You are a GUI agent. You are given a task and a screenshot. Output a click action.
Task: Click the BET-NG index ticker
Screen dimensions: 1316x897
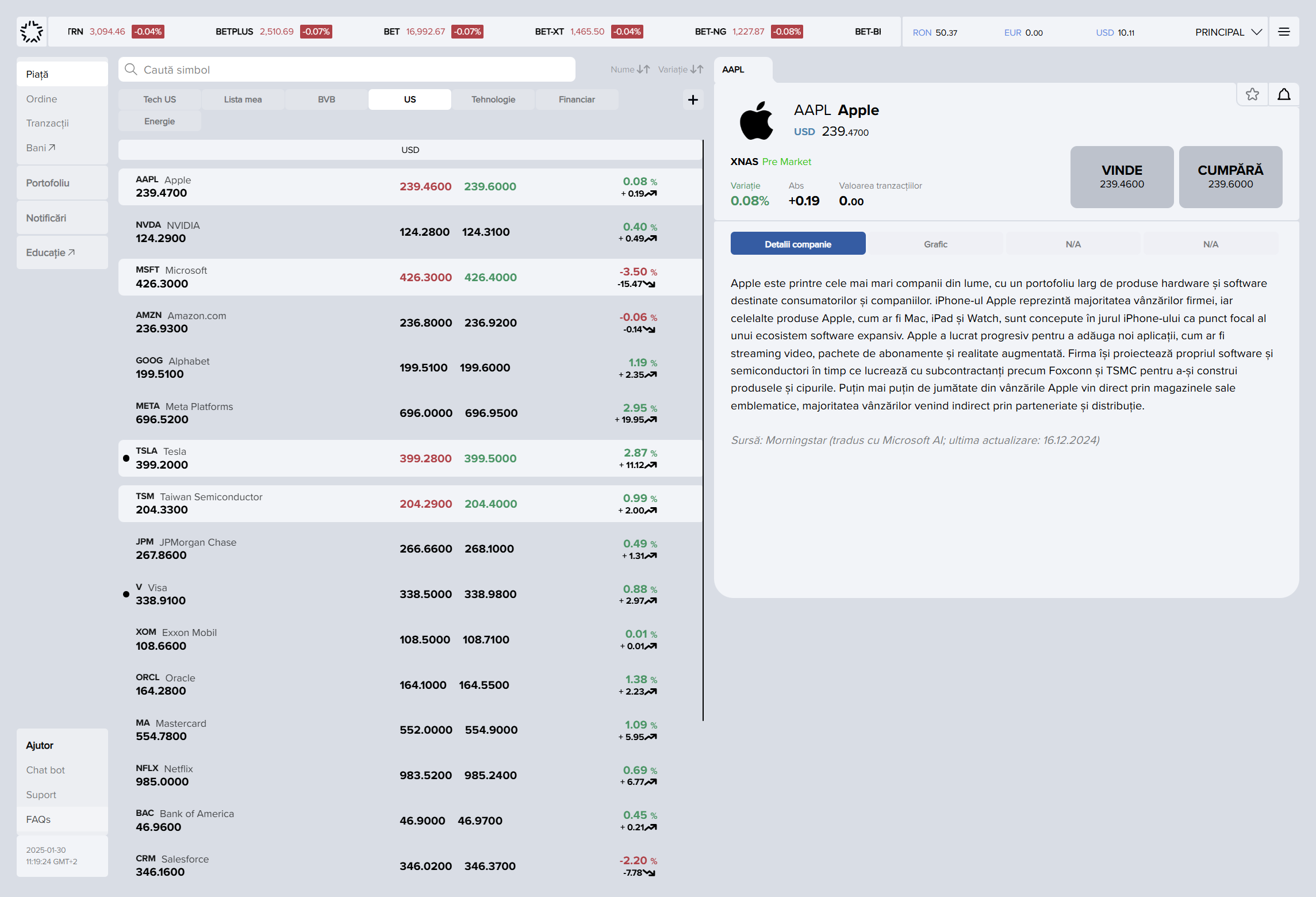pyautogui.click(x=748, y=32)
